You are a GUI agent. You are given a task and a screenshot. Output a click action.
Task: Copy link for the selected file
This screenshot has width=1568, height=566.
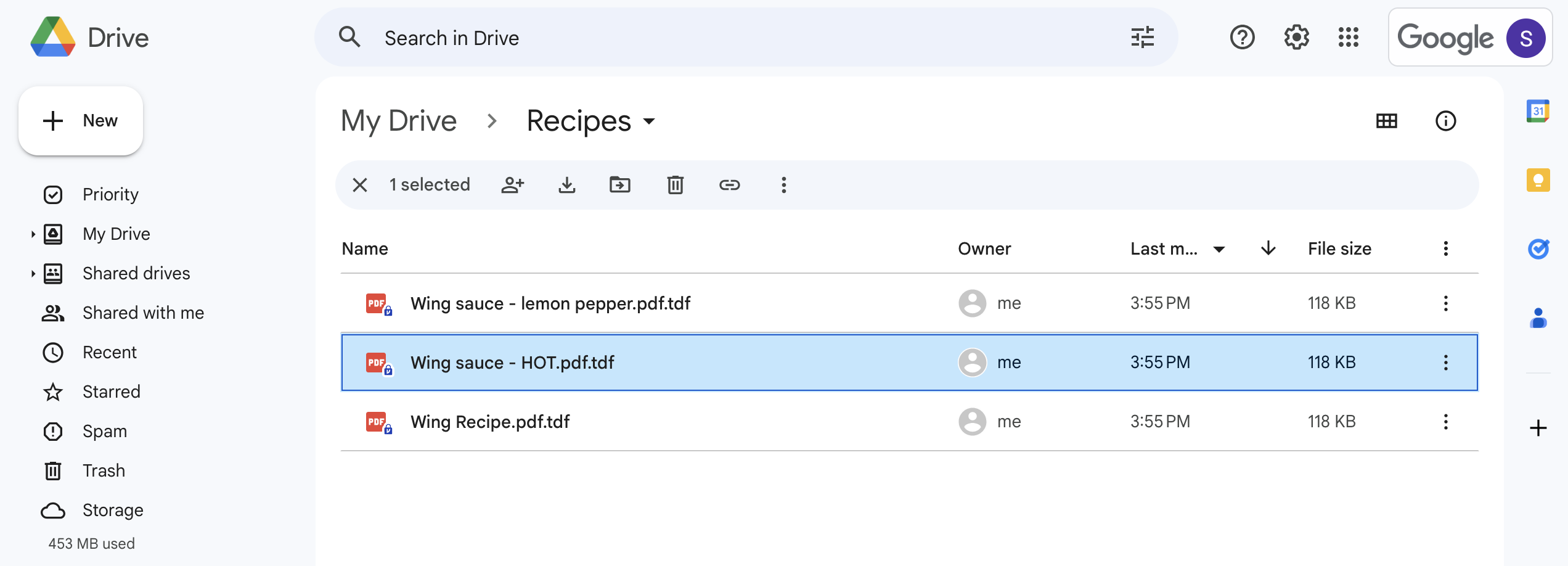(730, 185)
